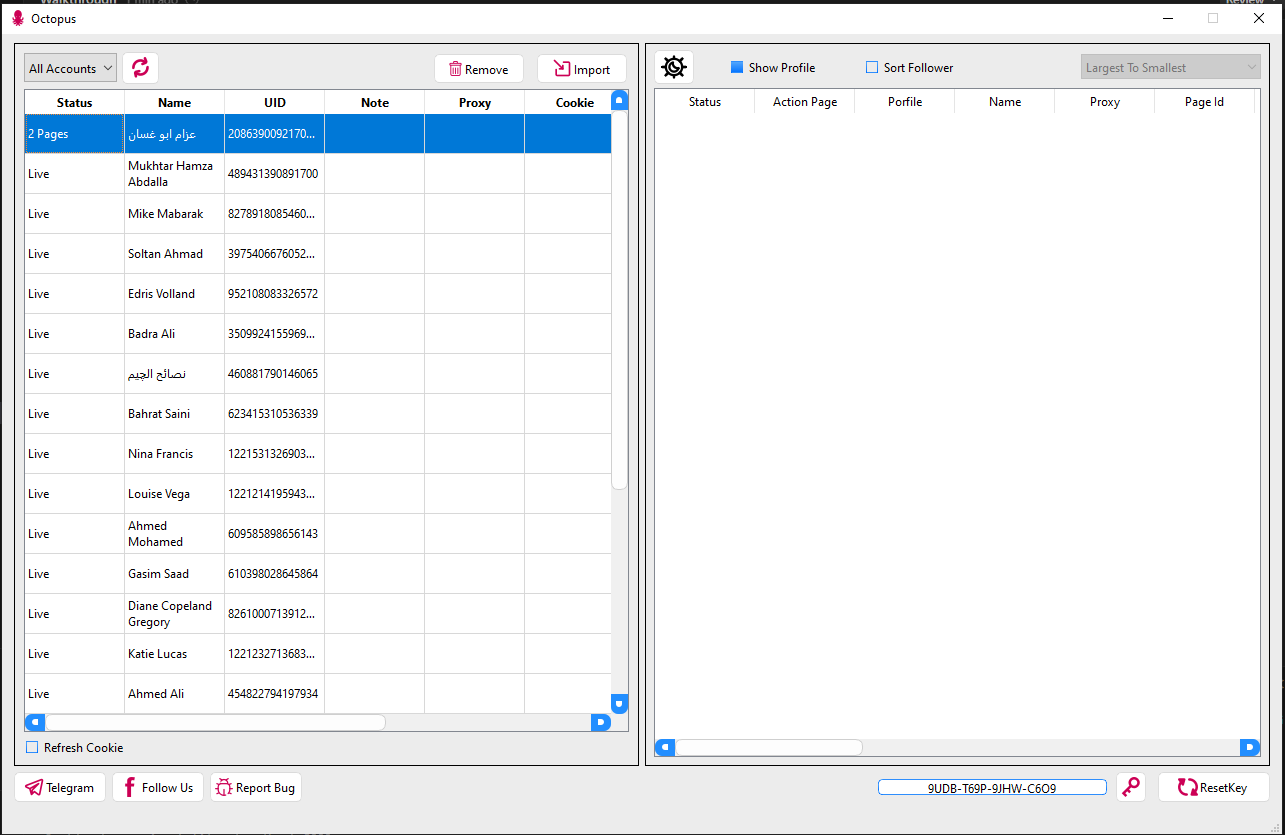The image size is (1285, 835).
Task: Click the gear settings icon in right panel
Action: tap(674, 68)
